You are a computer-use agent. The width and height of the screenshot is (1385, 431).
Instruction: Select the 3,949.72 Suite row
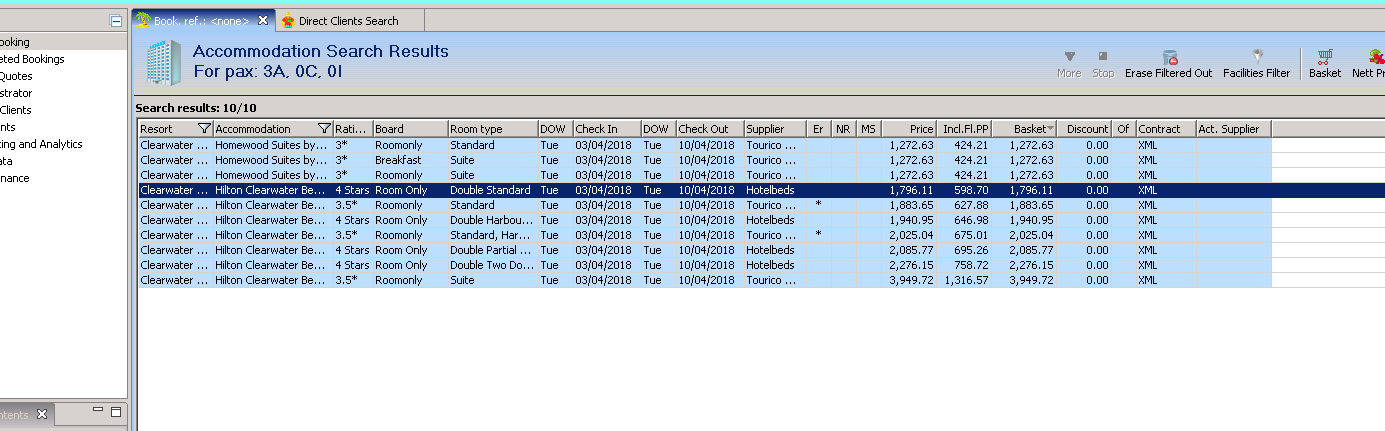704,280
